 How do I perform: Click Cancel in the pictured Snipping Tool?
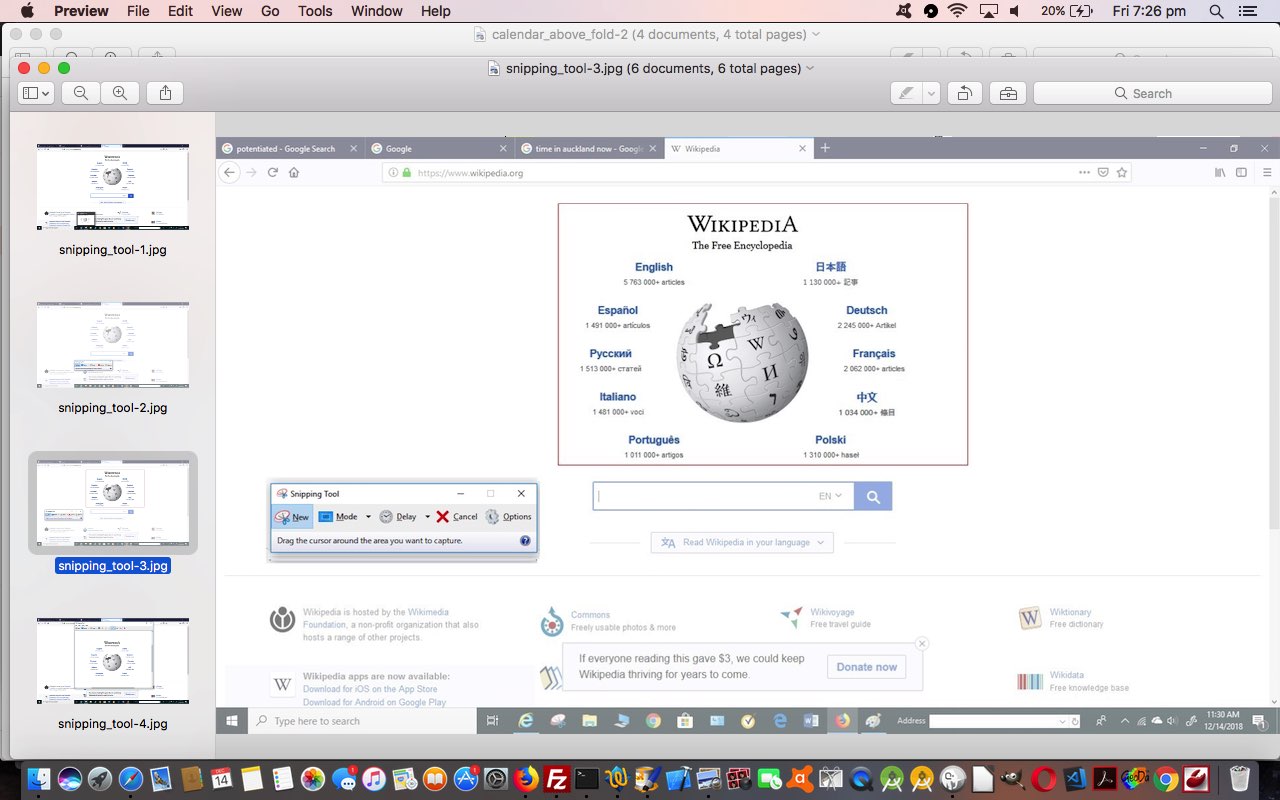click(x=457, y=517)
